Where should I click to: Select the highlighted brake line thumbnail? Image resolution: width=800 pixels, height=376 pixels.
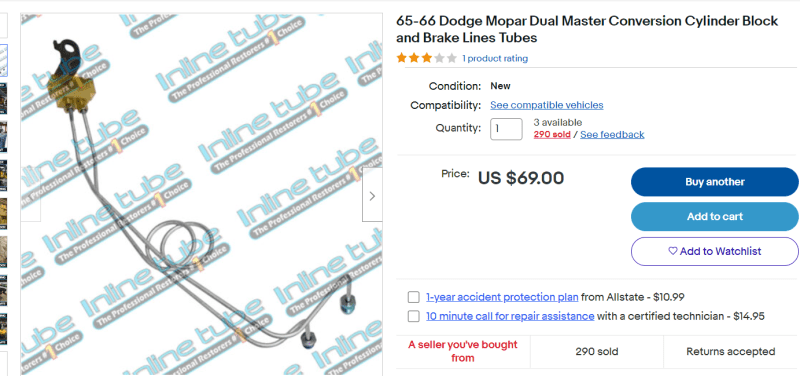pyautogui.click(x=4, y=61)
